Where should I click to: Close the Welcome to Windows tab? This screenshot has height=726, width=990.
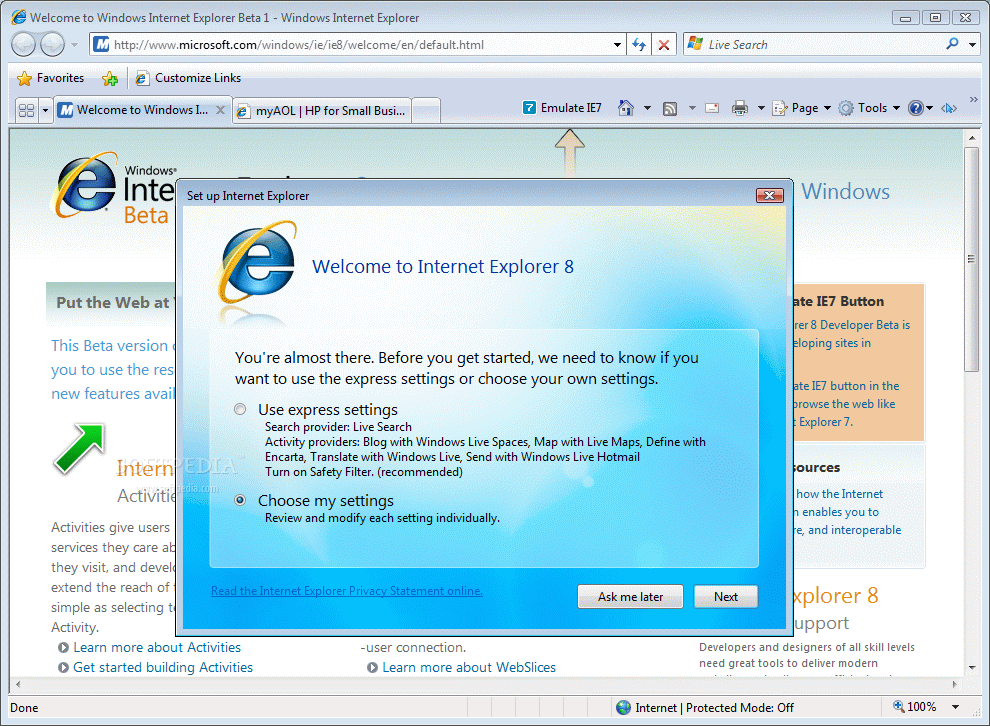(x=220, y=110)
